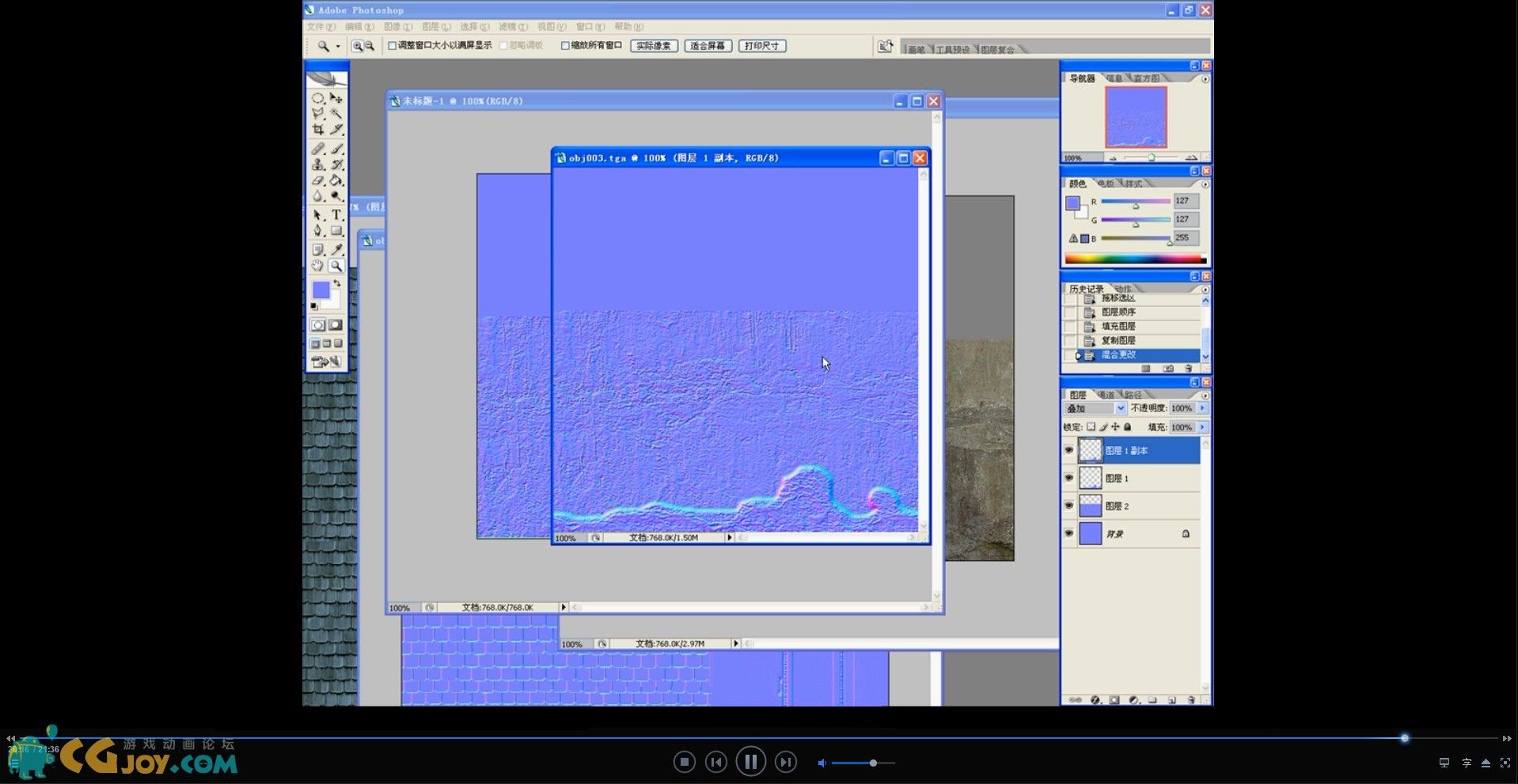
Task: Enable resize windows to fit checkbox
Action: tap(392, 46)
